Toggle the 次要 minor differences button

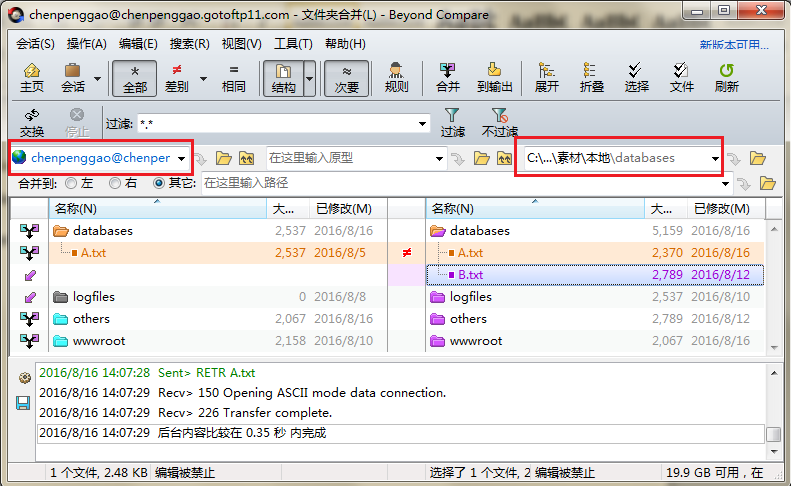347,78
